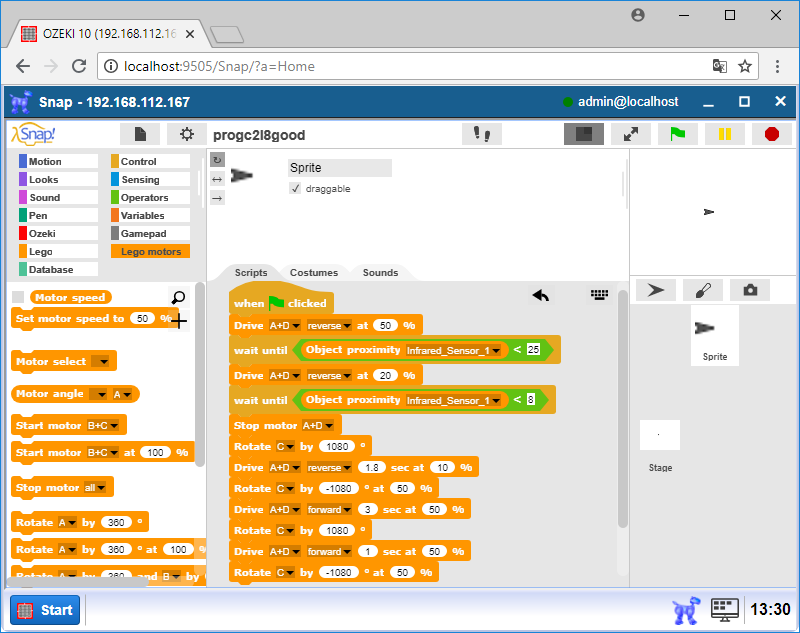800x633 pixels.
Task: Edit the sprite name field Sprite
Action: pos(340,168)
